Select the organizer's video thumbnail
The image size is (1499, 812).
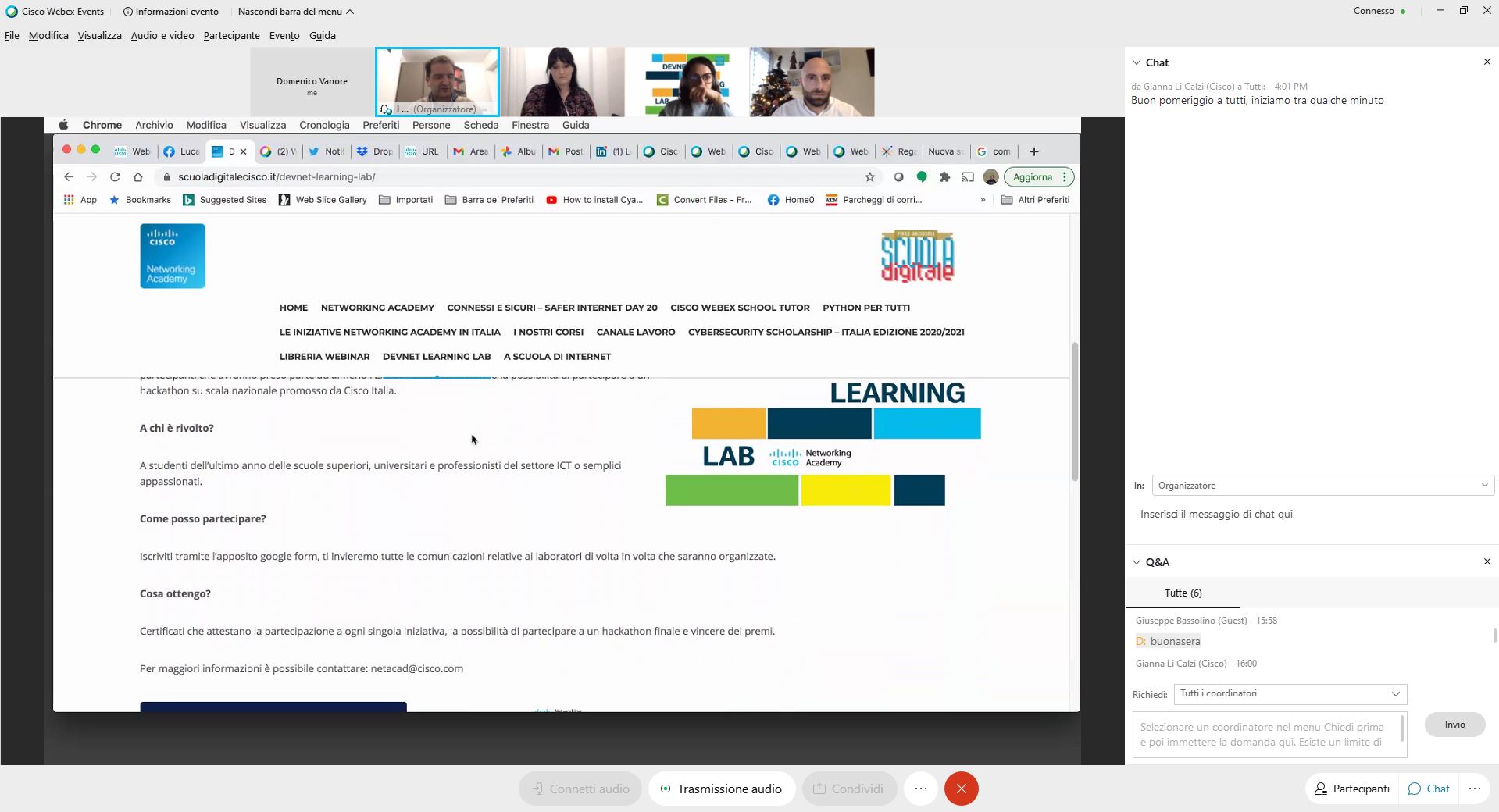tap(437, 82)
